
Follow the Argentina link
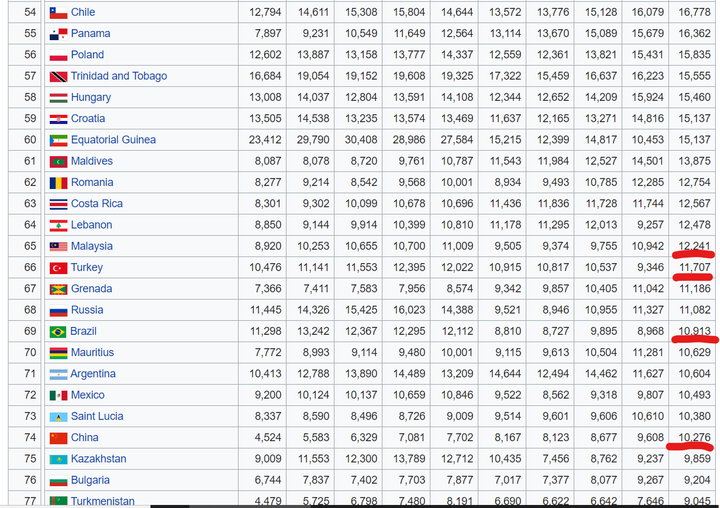coord(93,374)
